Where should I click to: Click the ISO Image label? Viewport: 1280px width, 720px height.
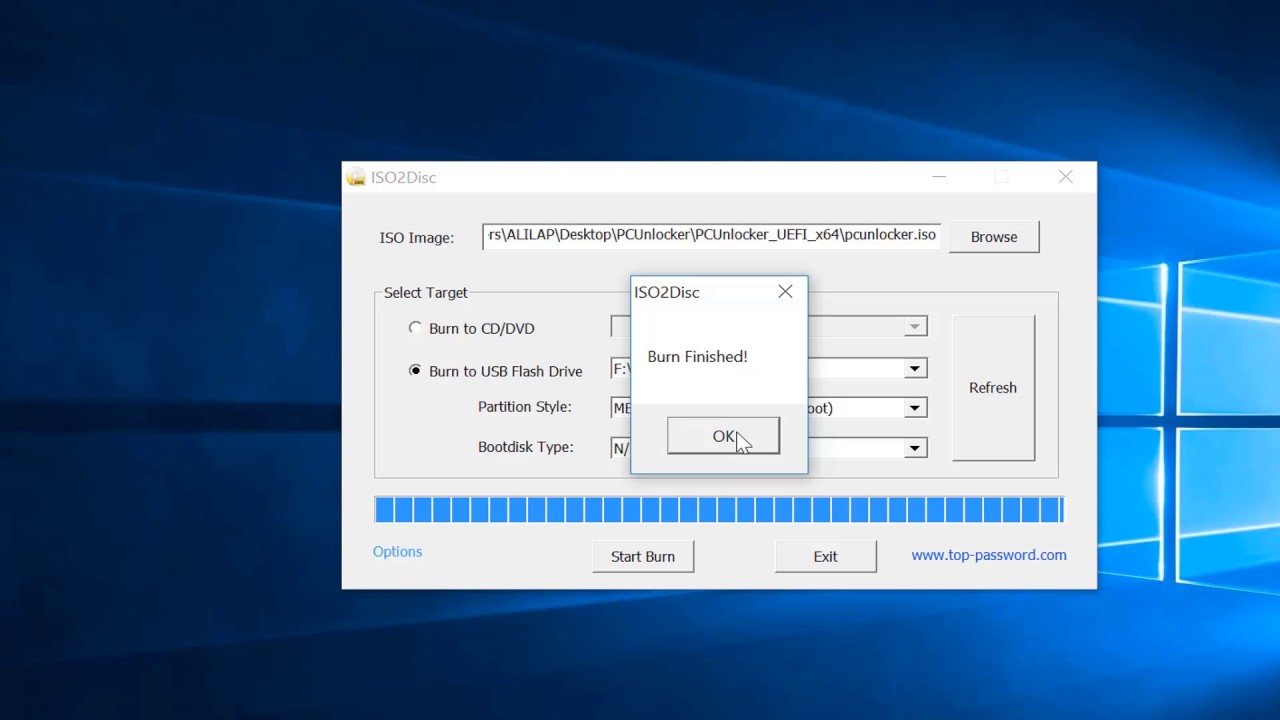[x=416, y=238]
